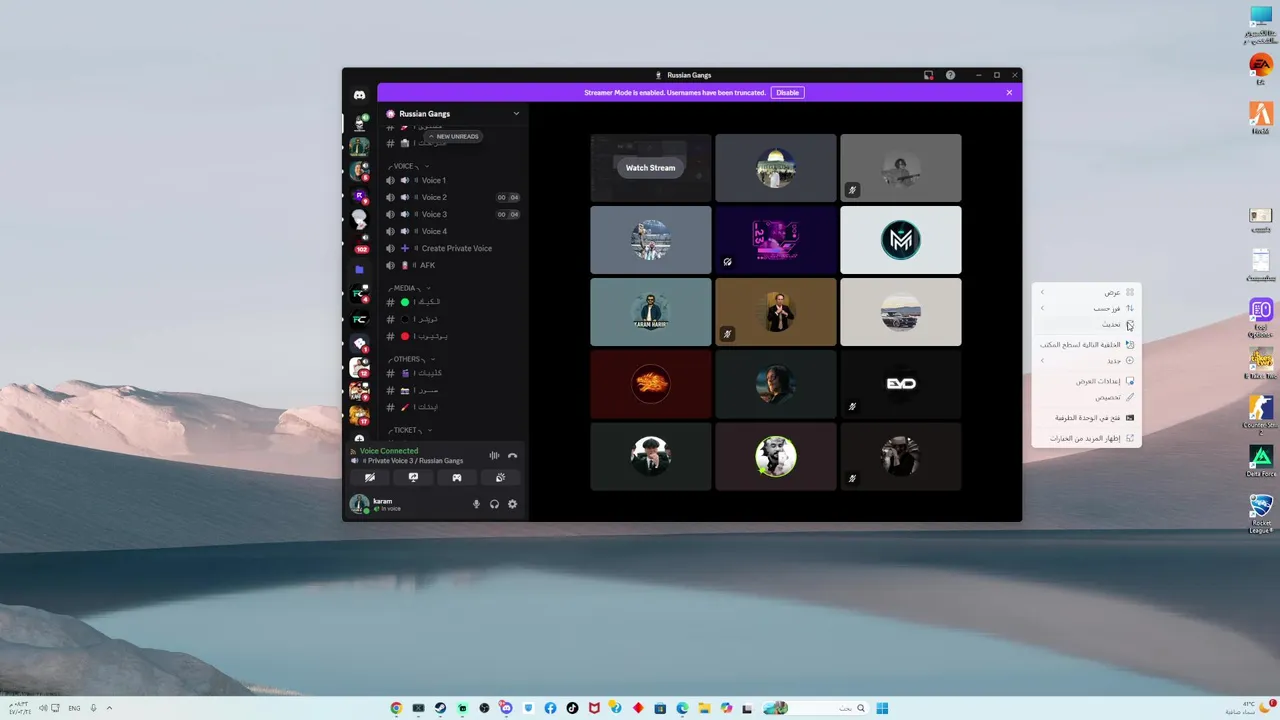The image size is (1280, 720).
Task: Open the soundboard button
Action: (500, 478)
